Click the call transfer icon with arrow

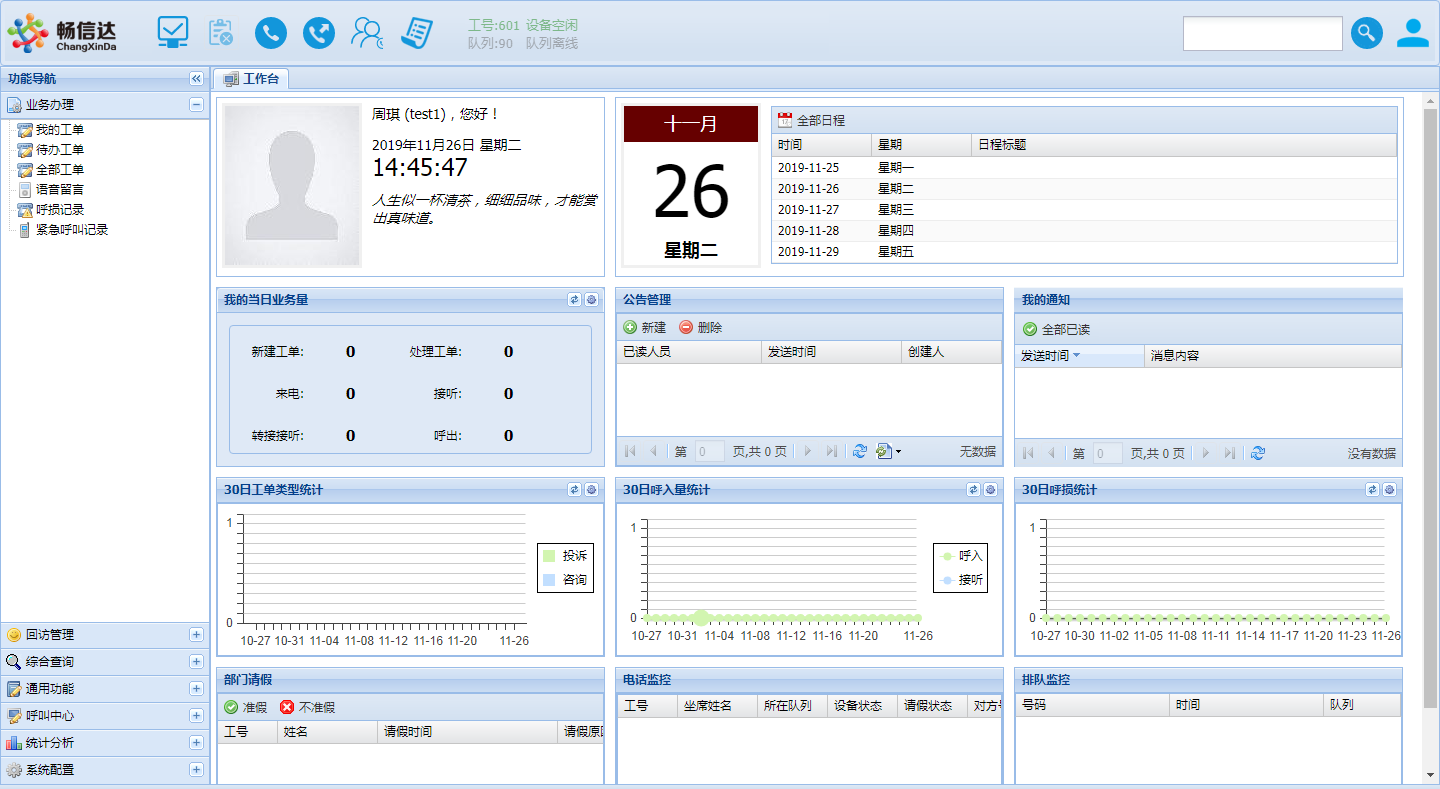click(x=319, y=33)
